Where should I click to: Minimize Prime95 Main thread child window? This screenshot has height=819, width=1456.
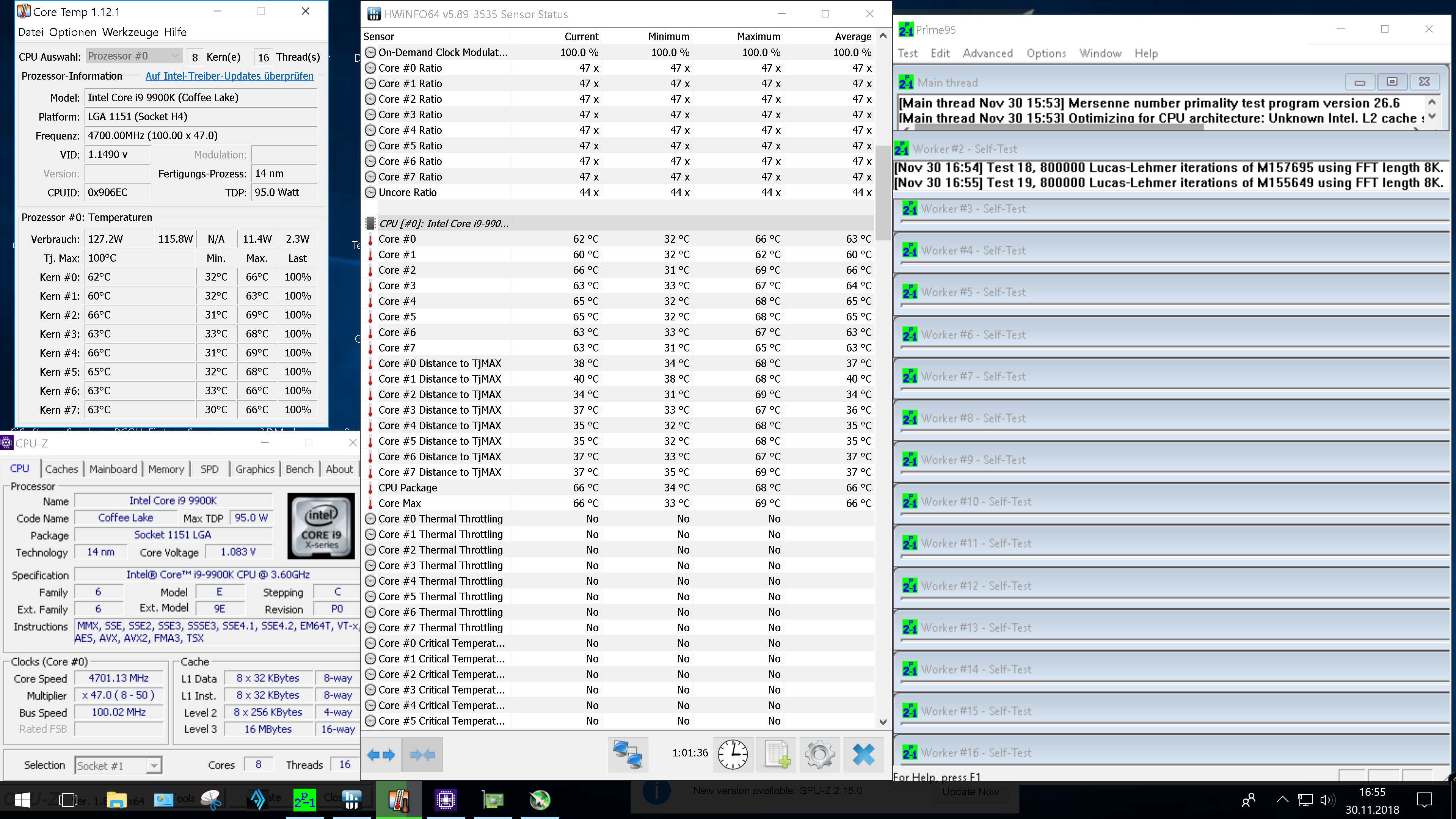click(1359, 82)
